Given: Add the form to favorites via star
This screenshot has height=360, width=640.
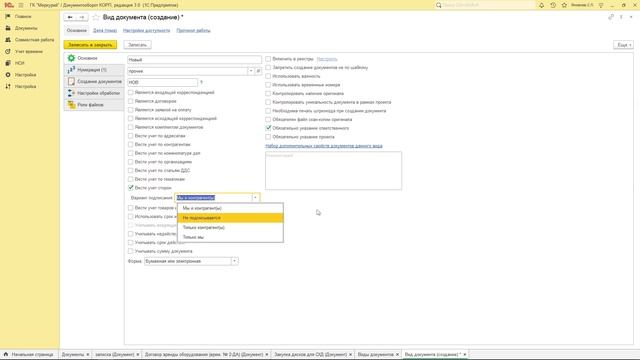Looking at the screenshot, I should coord(96,17).
